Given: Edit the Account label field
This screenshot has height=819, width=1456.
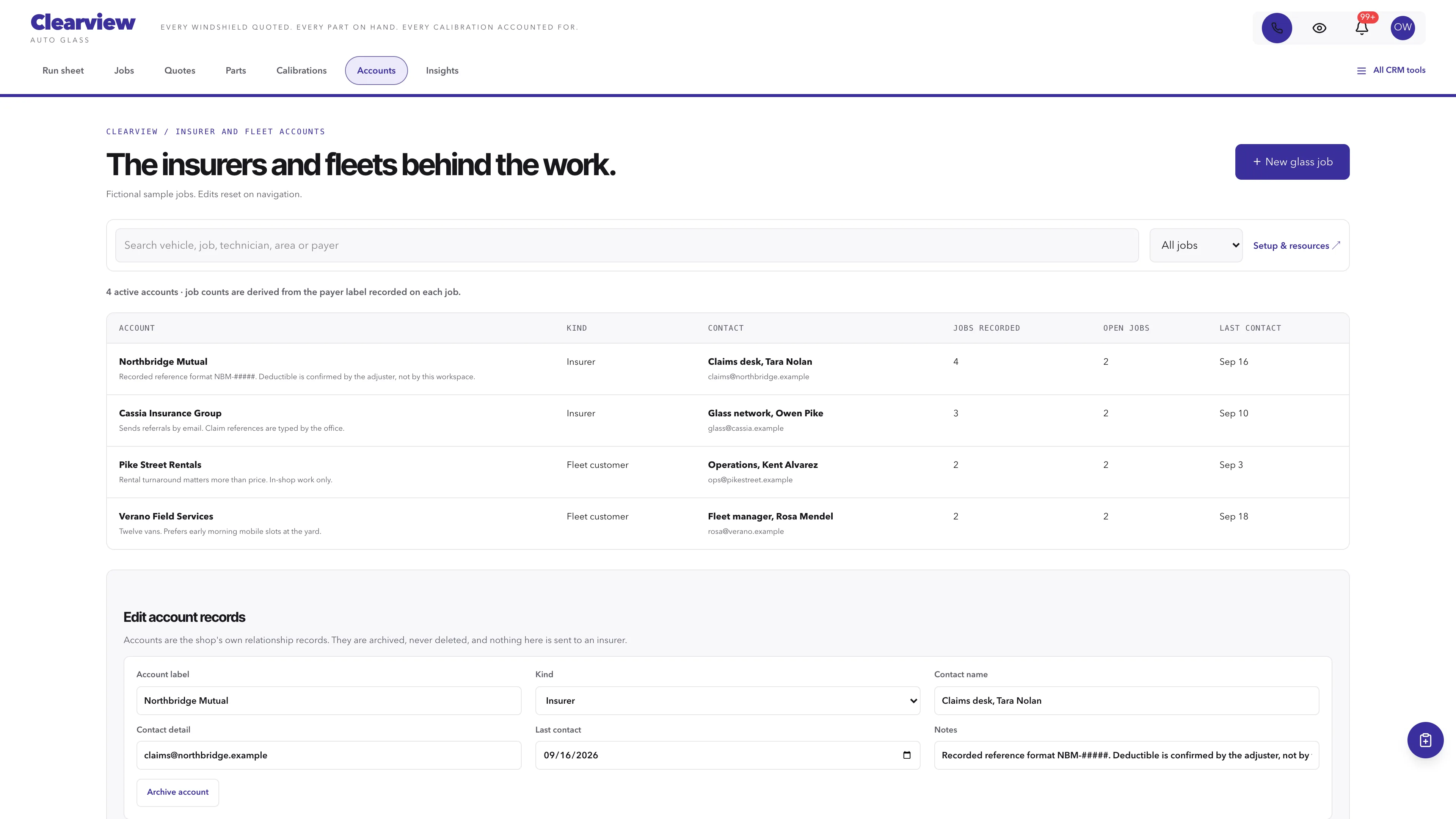Looking at the screenshot, I should (x=328, y=700).
